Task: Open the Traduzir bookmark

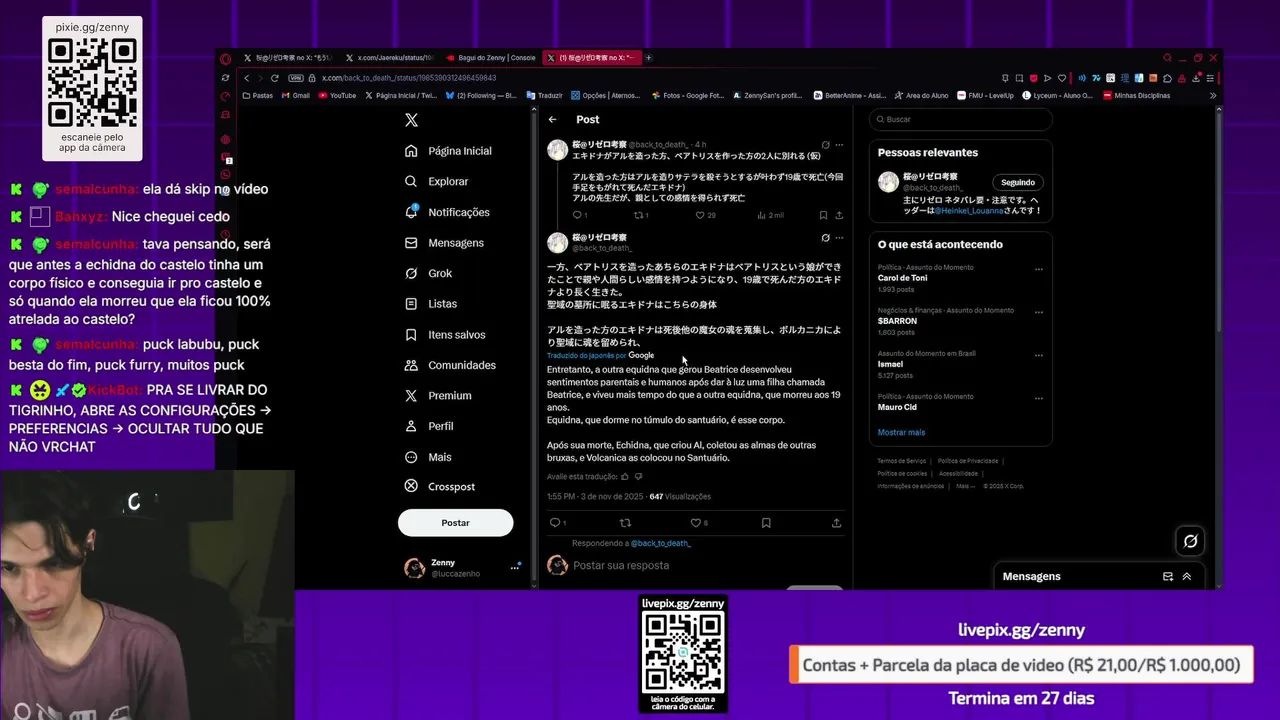Action: [545, 96]
